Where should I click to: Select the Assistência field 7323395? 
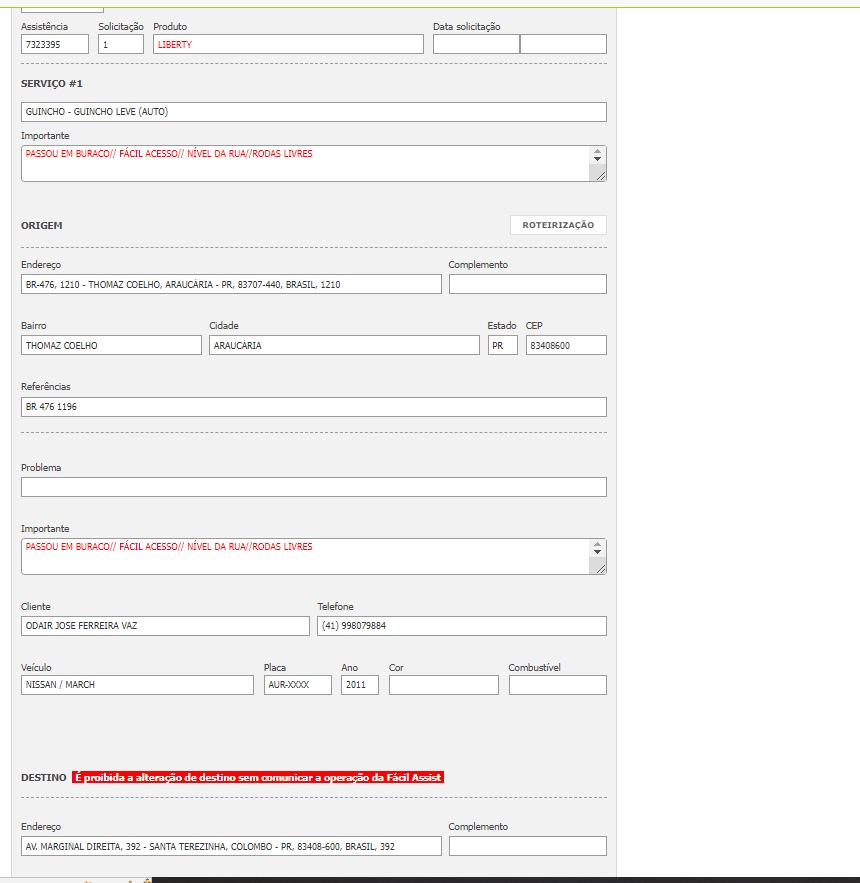click(x=55, y=44)
